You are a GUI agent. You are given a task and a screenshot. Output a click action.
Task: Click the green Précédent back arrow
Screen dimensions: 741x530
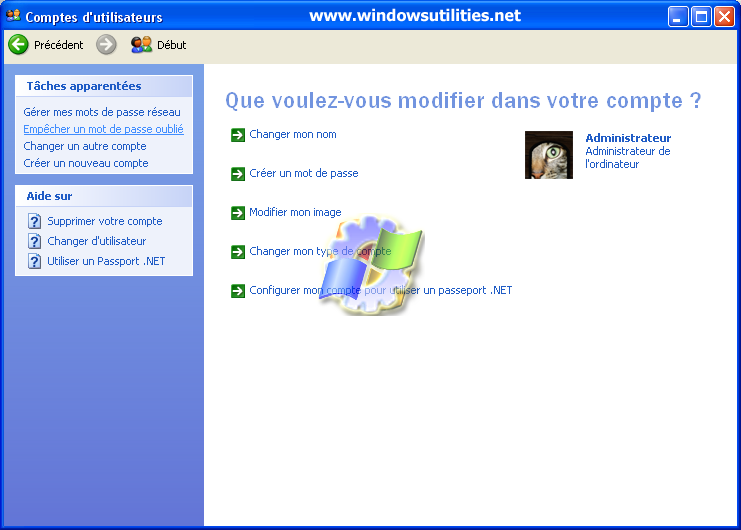point(18,45)
